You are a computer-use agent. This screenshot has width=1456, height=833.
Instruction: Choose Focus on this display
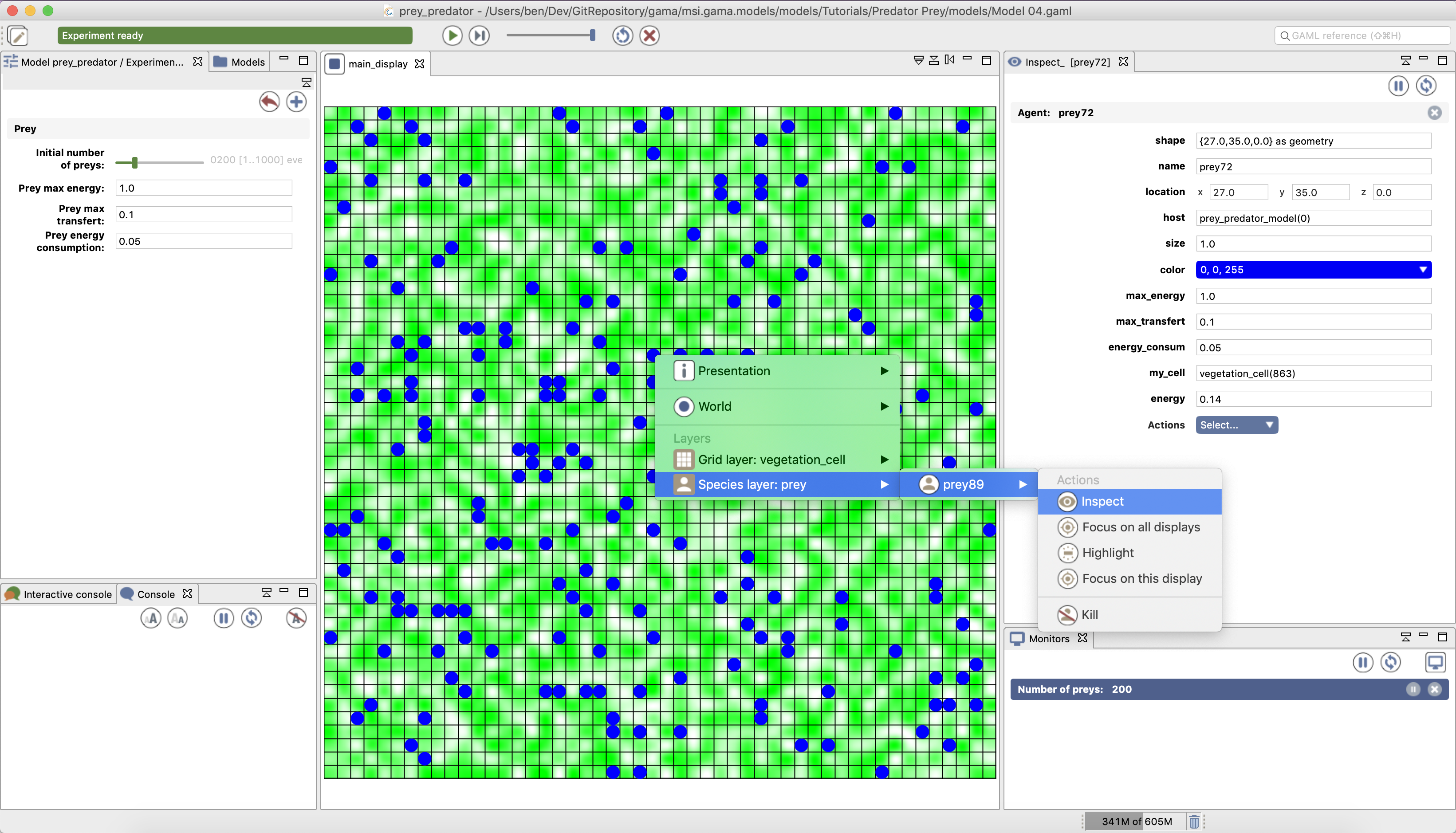pos(1130,579)
